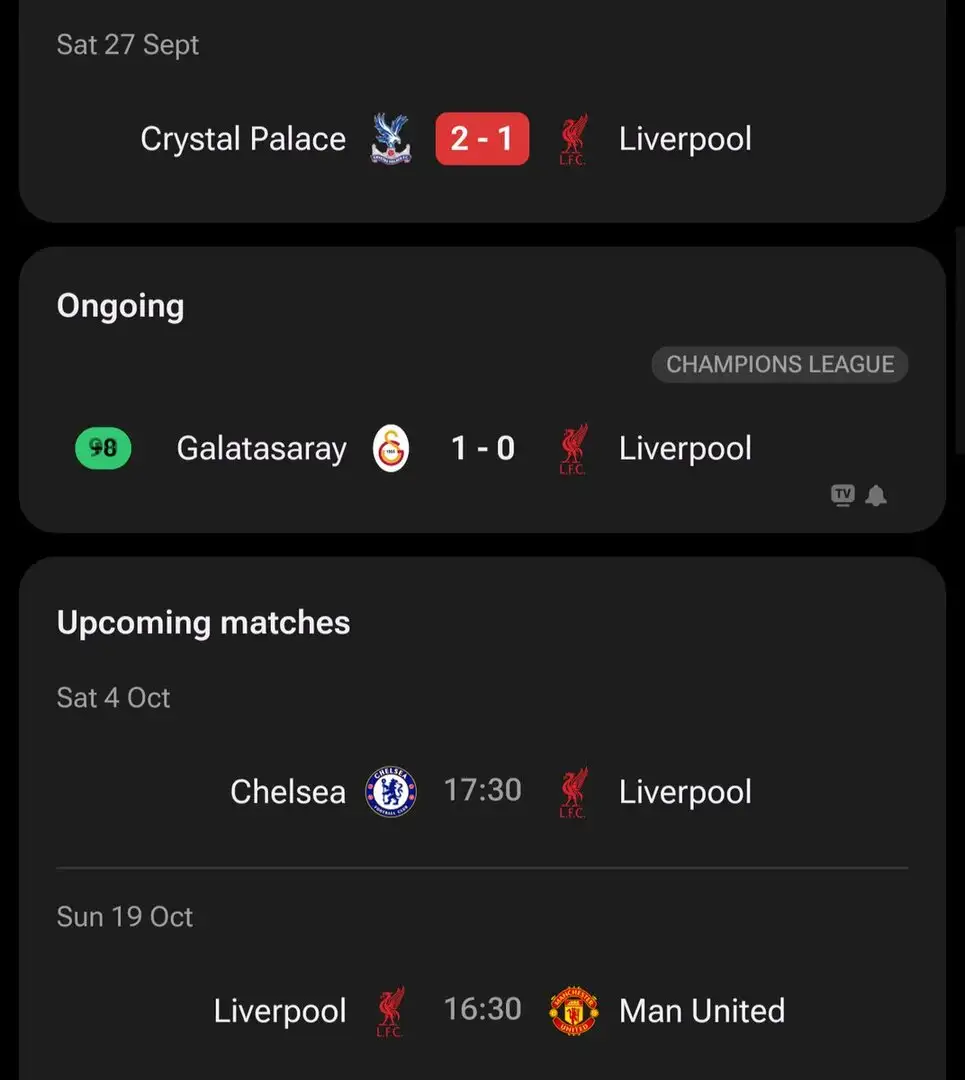Screen dimensions: 965x1080
Task: Tap the Crystal Palace club crest
Action: [391, 139]
